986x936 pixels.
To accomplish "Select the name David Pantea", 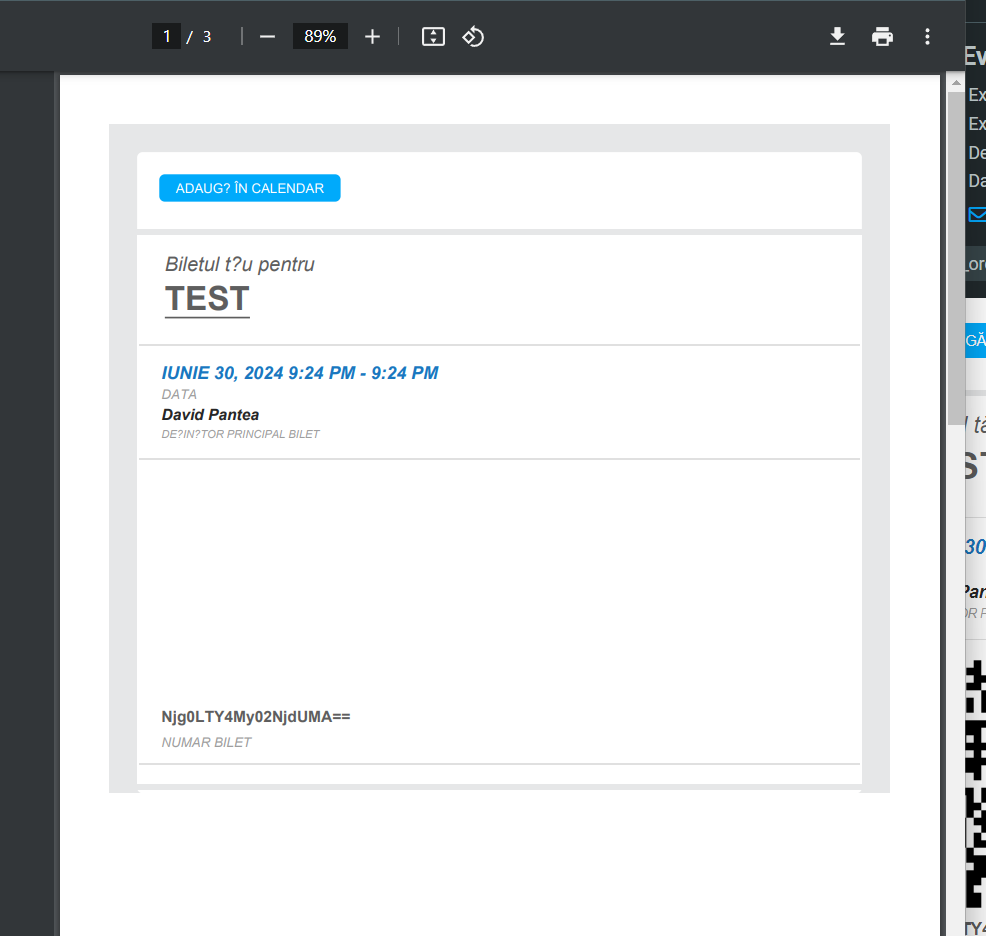I will [210, 415].
